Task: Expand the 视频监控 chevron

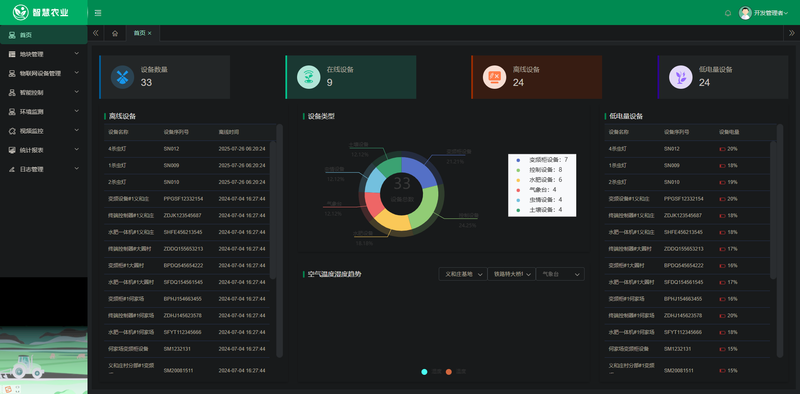Action: click(77, 130)
